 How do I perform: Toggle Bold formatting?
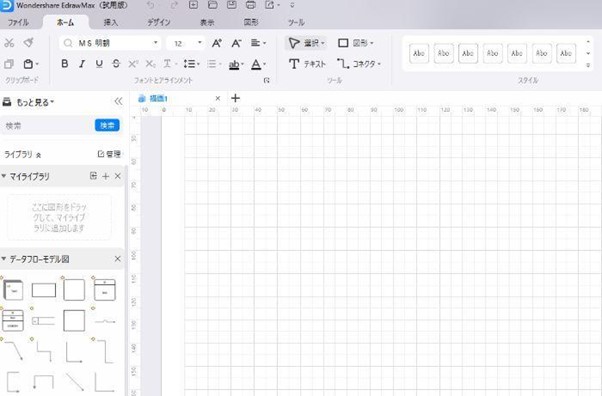click(64, 64)
